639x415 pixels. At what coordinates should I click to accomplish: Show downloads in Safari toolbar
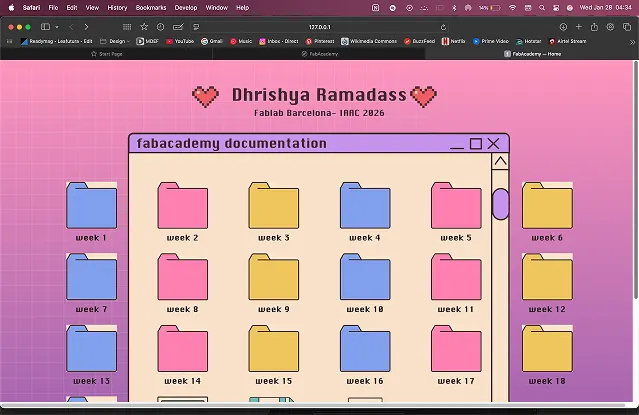tap(563, 27)
